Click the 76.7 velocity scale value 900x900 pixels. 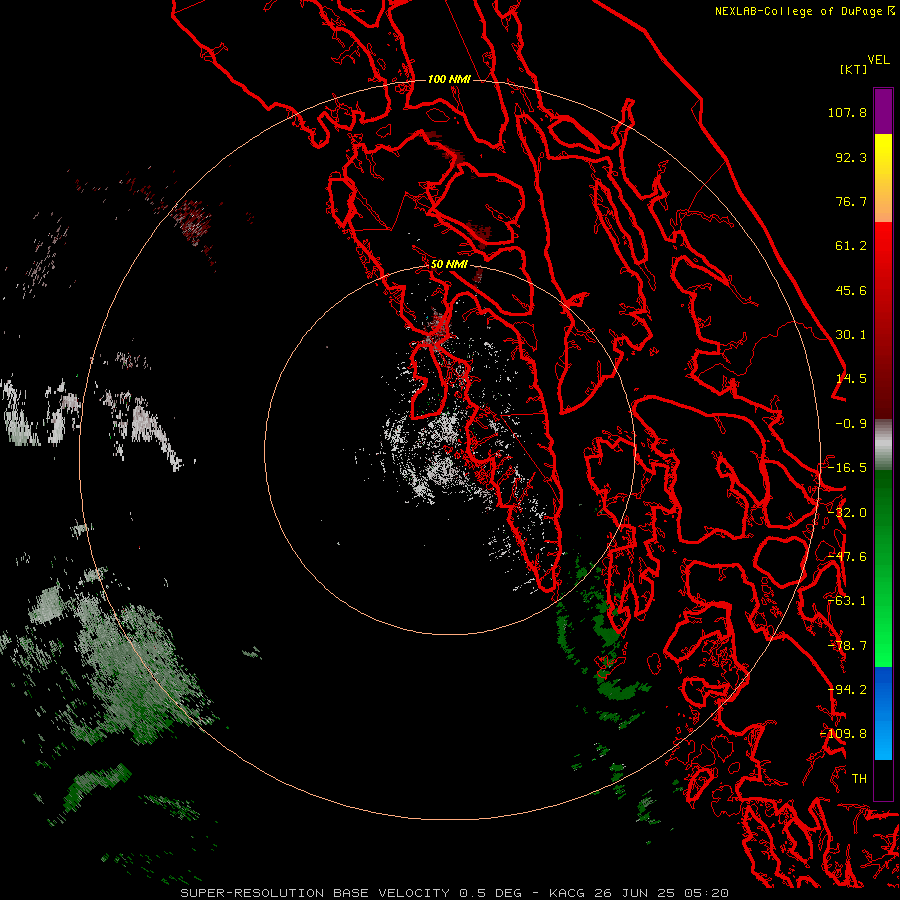[851, 201]
